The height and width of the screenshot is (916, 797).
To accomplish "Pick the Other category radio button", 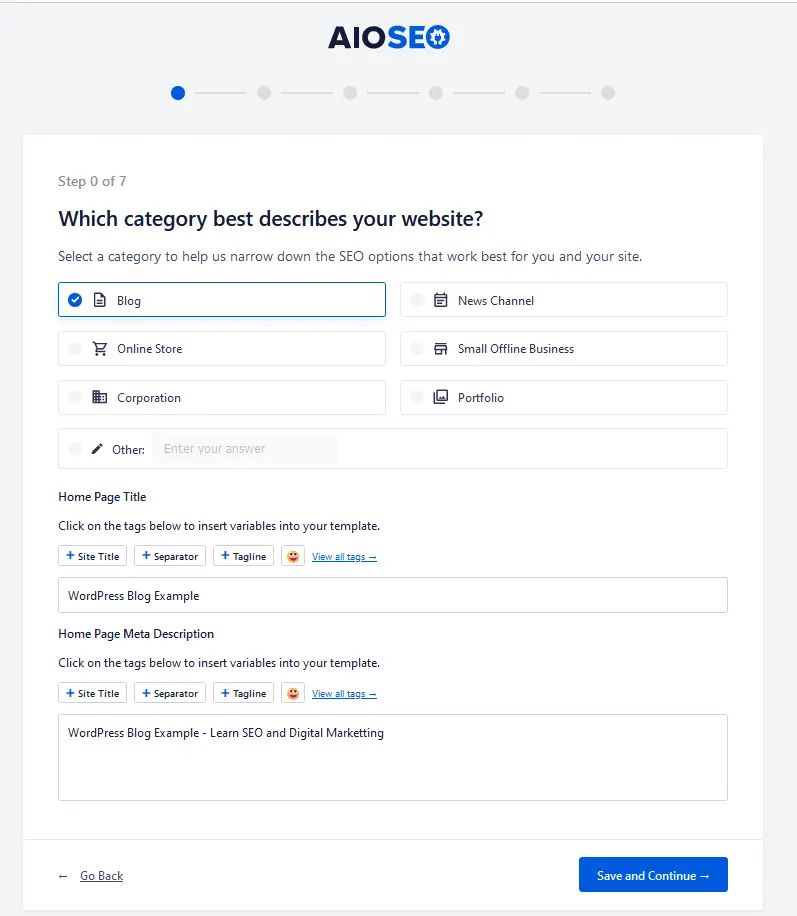I will click(75, 449).
